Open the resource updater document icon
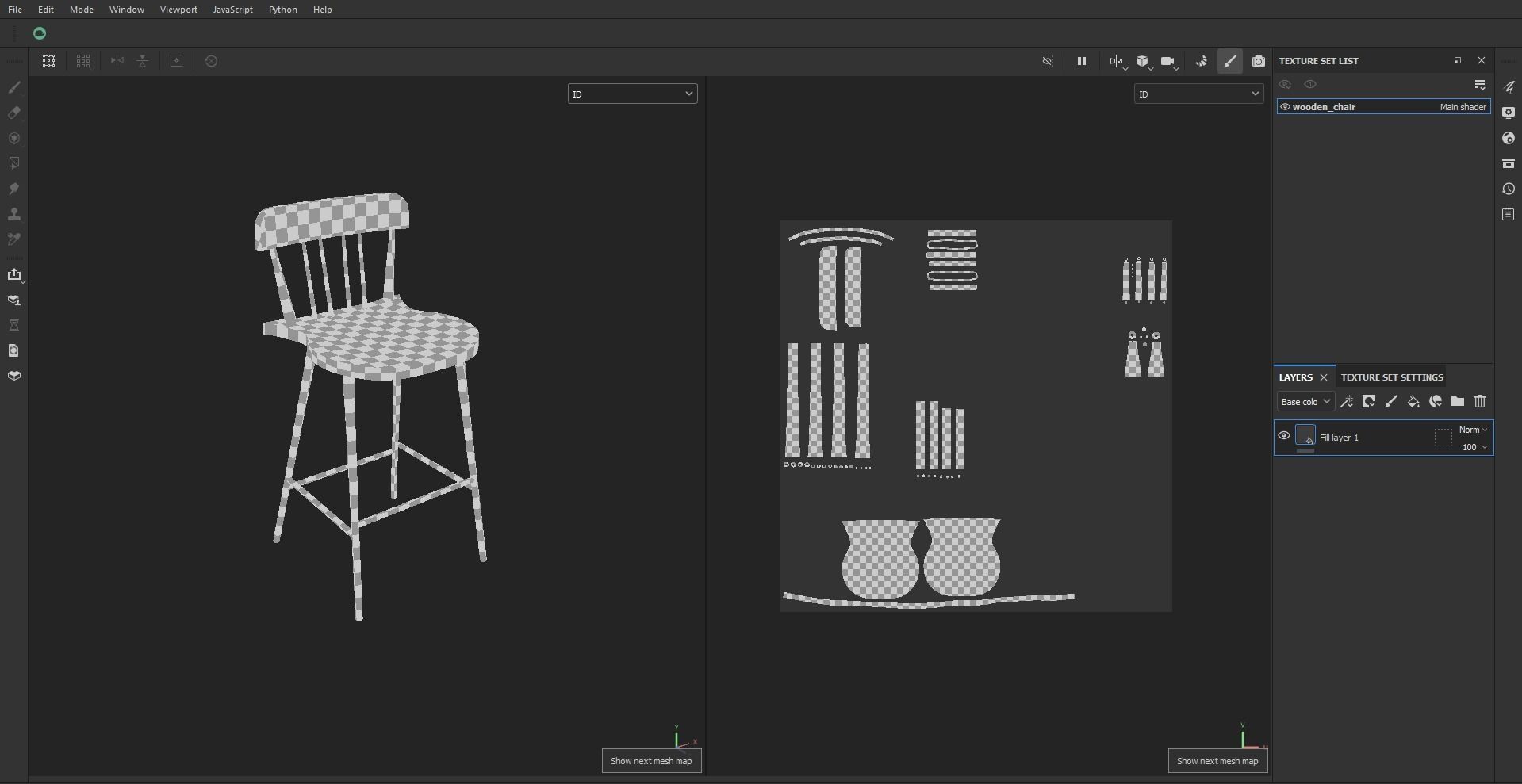Screen dimensions: 1522x784 pos(14,350)
